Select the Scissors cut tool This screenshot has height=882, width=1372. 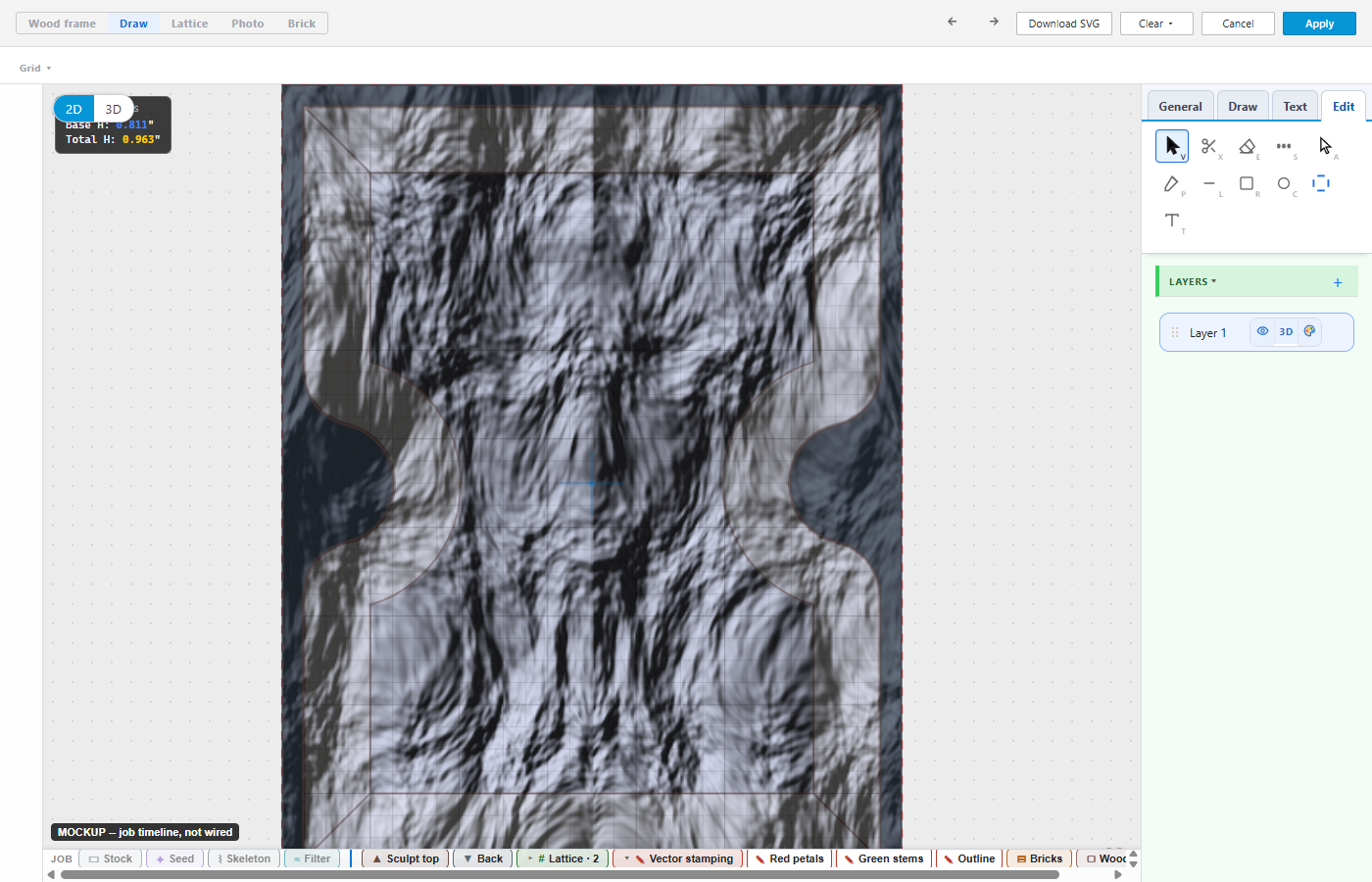point(1209,146)
